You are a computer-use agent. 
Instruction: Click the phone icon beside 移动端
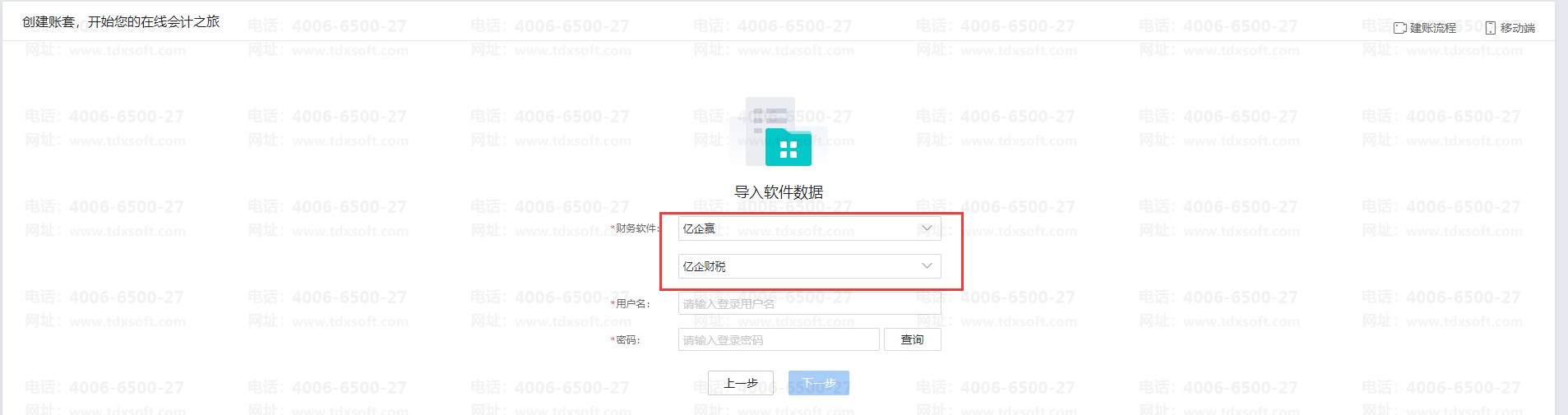coord(1491,28)
